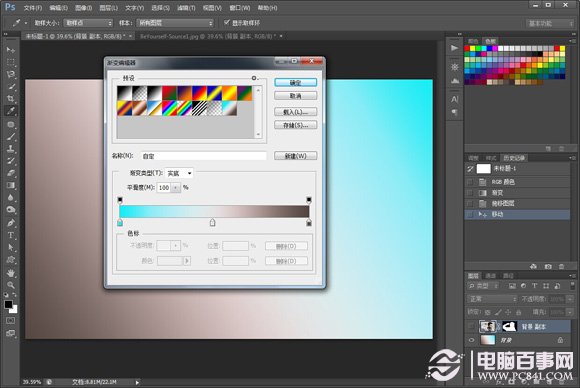Select the Move tool
The width and height of the screenshot is (580, 388).
pyautogui.click(x=11, y=50)
